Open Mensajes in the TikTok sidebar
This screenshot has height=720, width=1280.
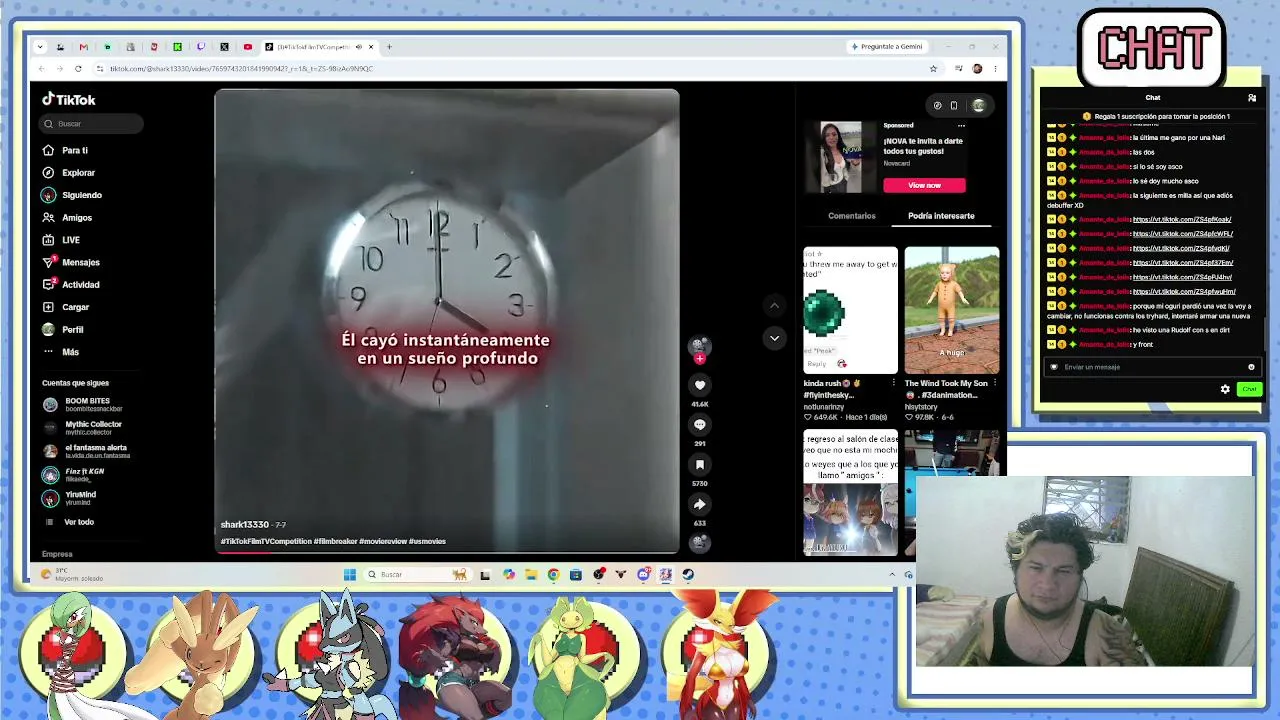tap(71, 262)
